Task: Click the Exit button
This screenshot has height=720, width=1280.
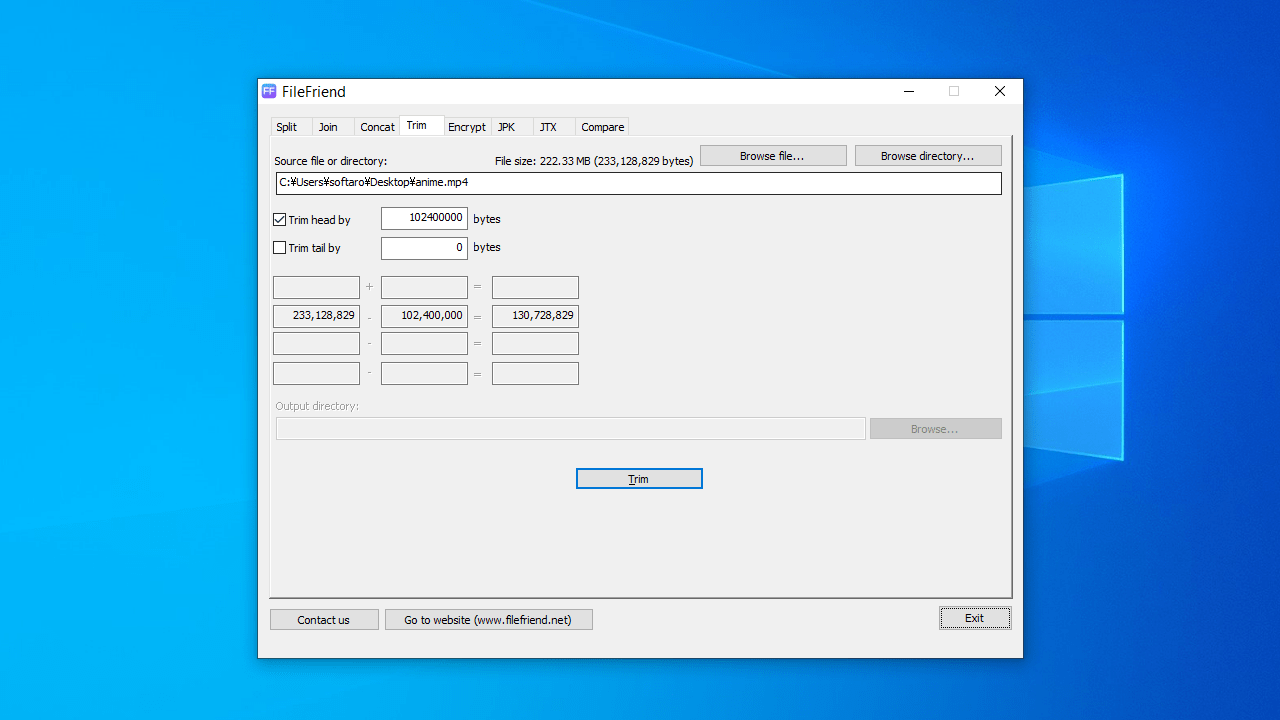Action: pyautogui.click(x=975, y=618)
